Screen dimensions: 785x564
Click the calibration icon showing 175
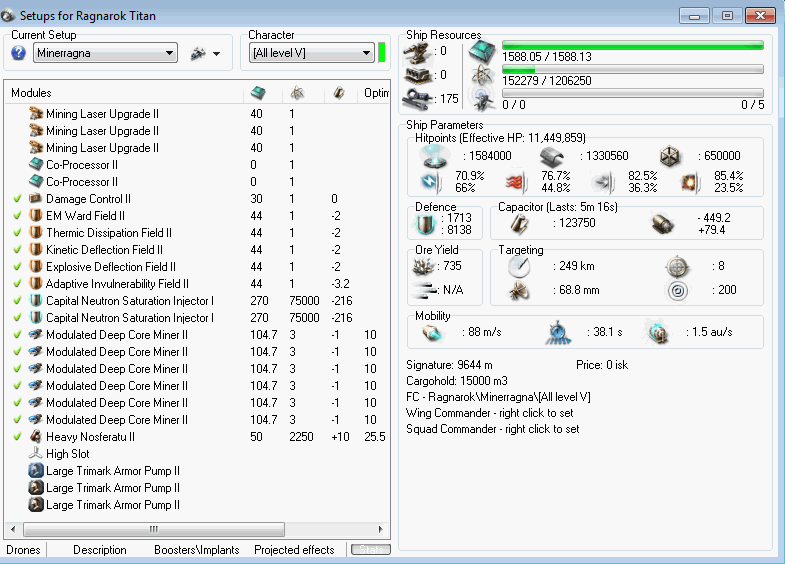[x=418, y=98]
